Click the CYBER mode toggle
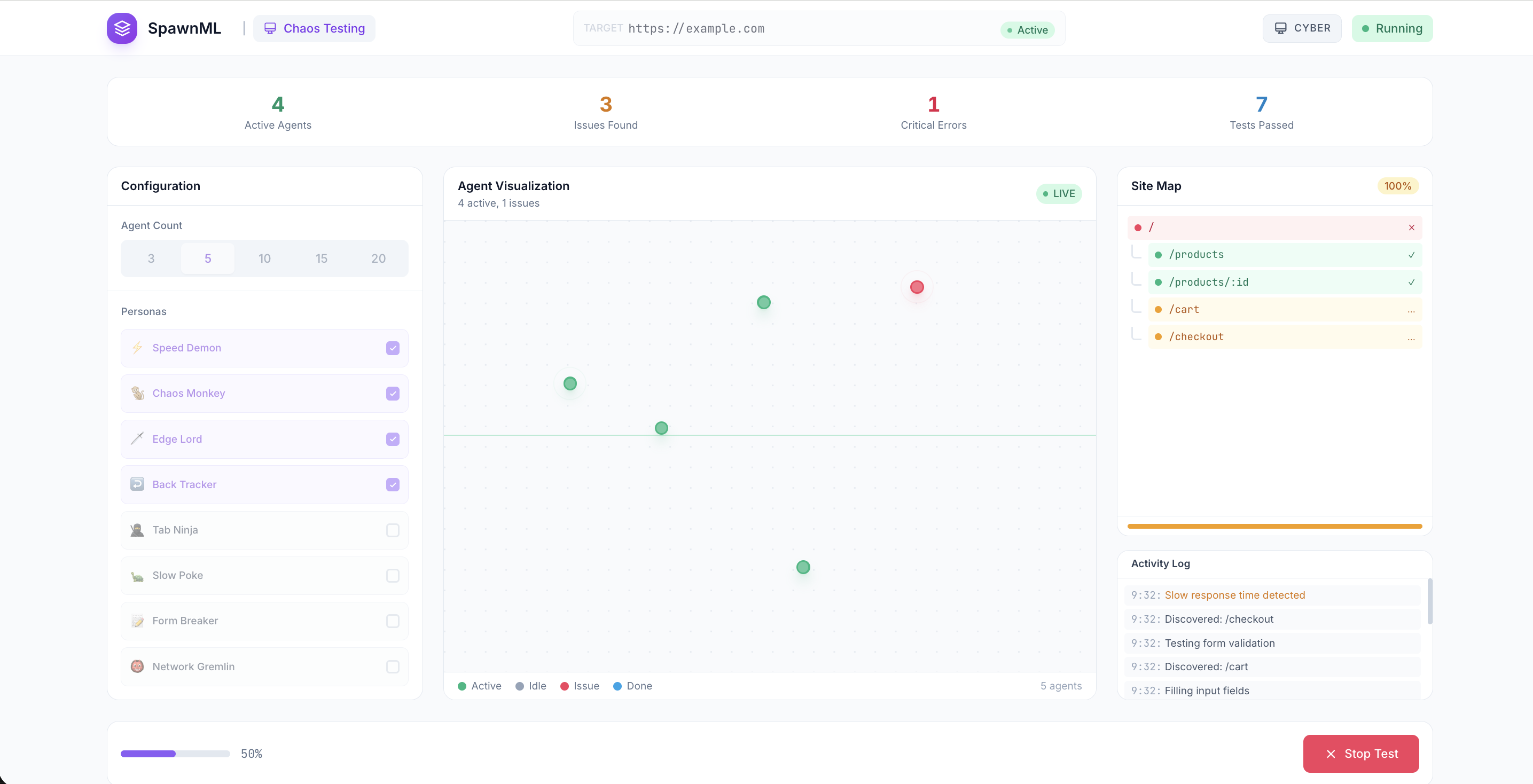The width and height of the screenshot is (1533, 784). 1302,28
